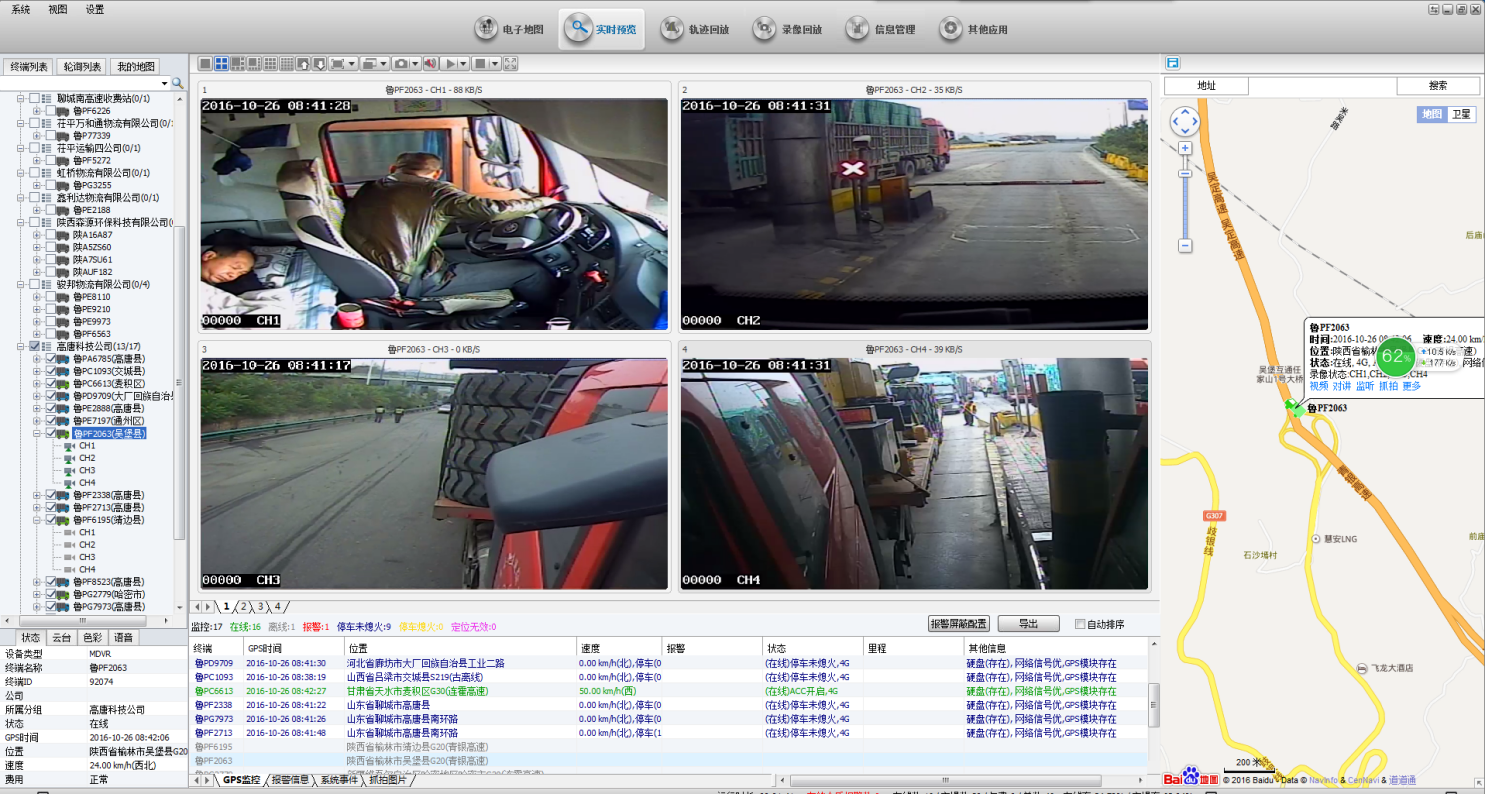The width and height of the screenshot is (1485, 794).
Task: Open the 录像回放 module
Action: 788,29
